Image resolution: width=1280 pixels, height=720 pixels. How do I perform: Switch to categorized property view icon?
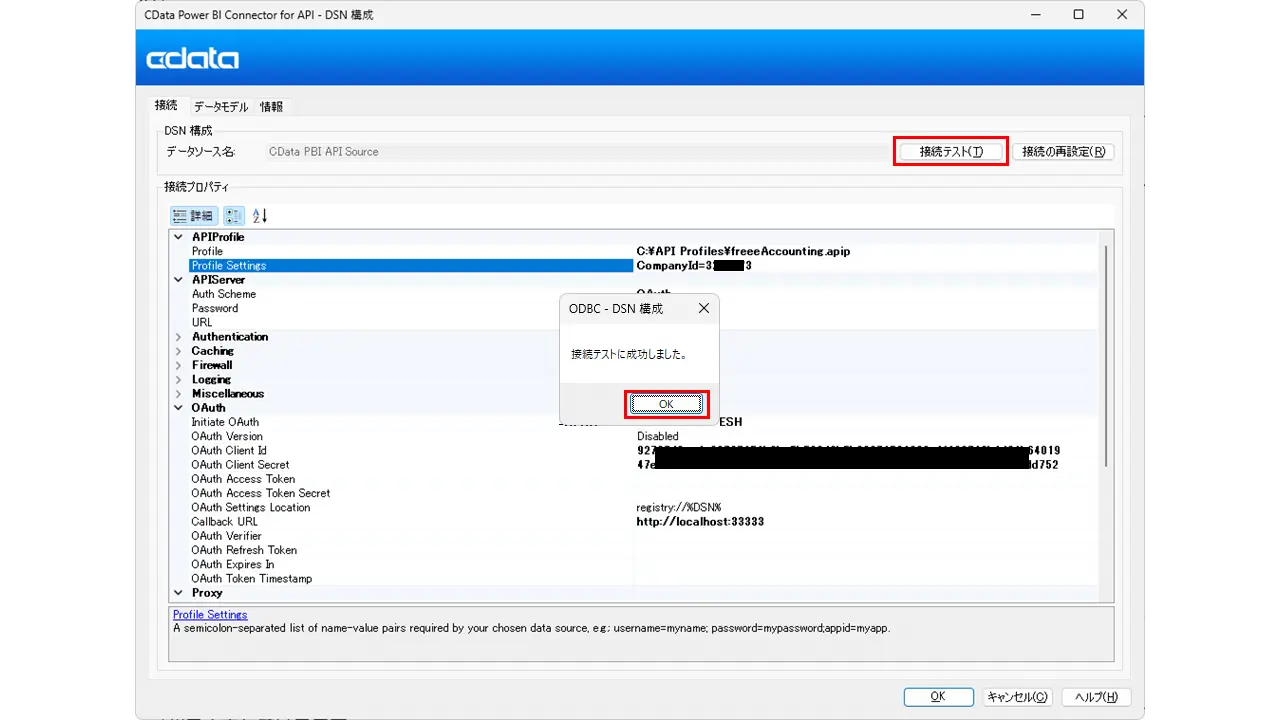click(x=234, y=215)
